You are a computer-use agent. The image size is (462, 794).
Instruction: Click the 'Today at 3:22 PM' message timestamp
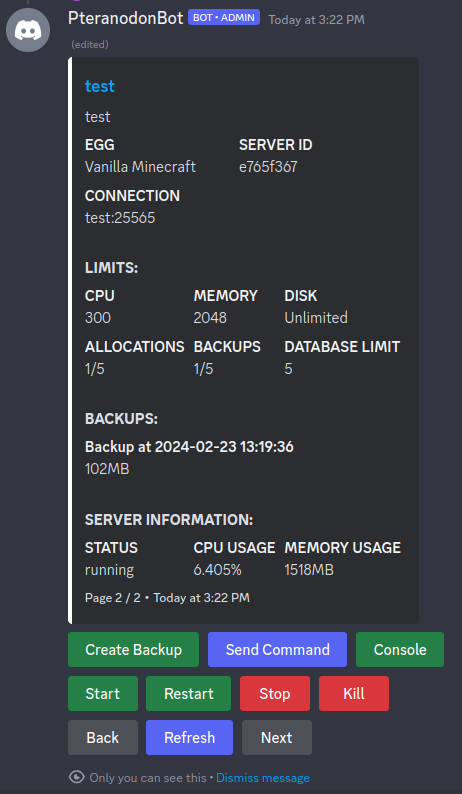click(x=316, y=20)
